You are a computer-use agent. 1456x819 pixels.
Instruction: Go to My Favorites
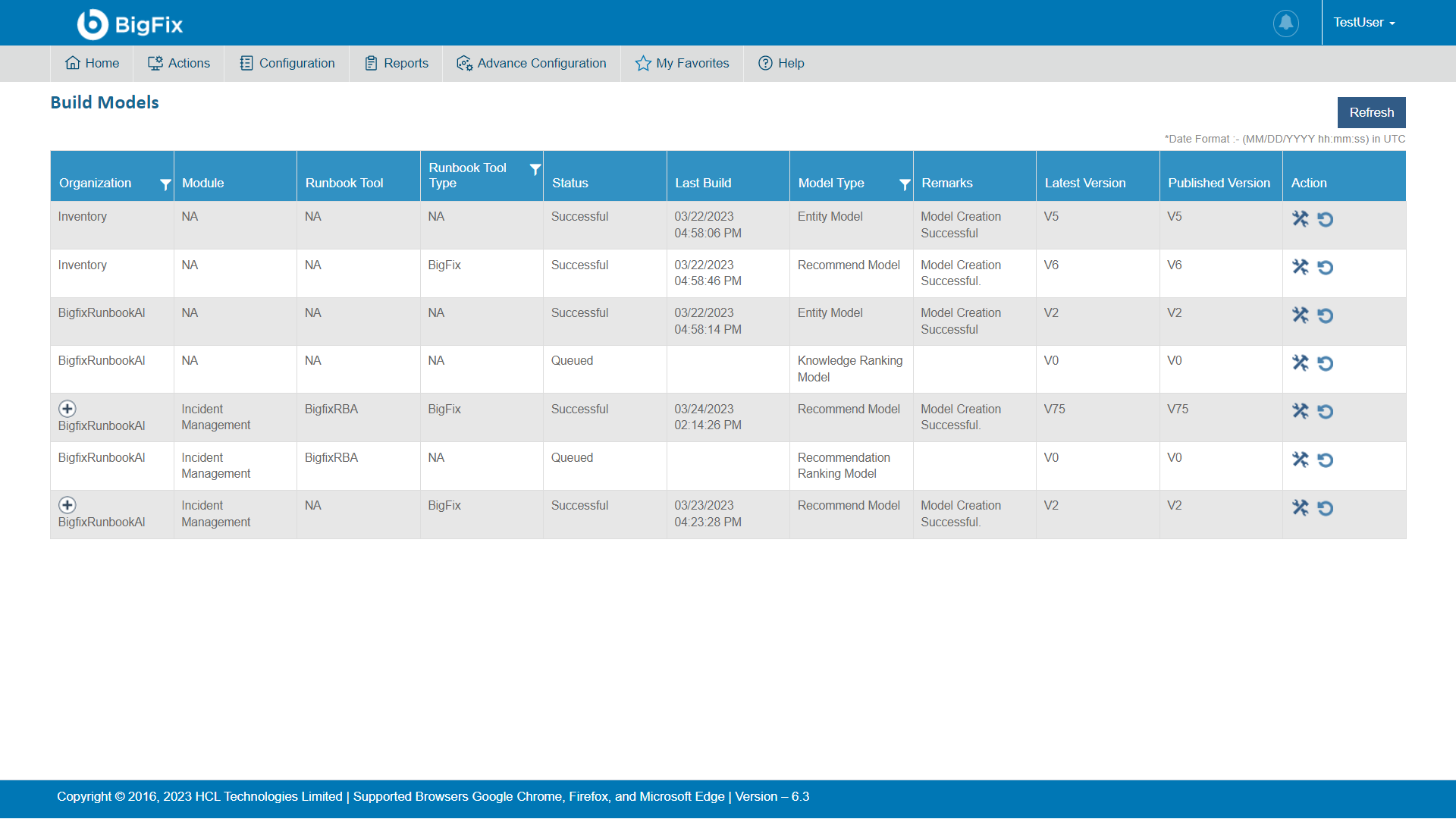[x=682, y=64]
